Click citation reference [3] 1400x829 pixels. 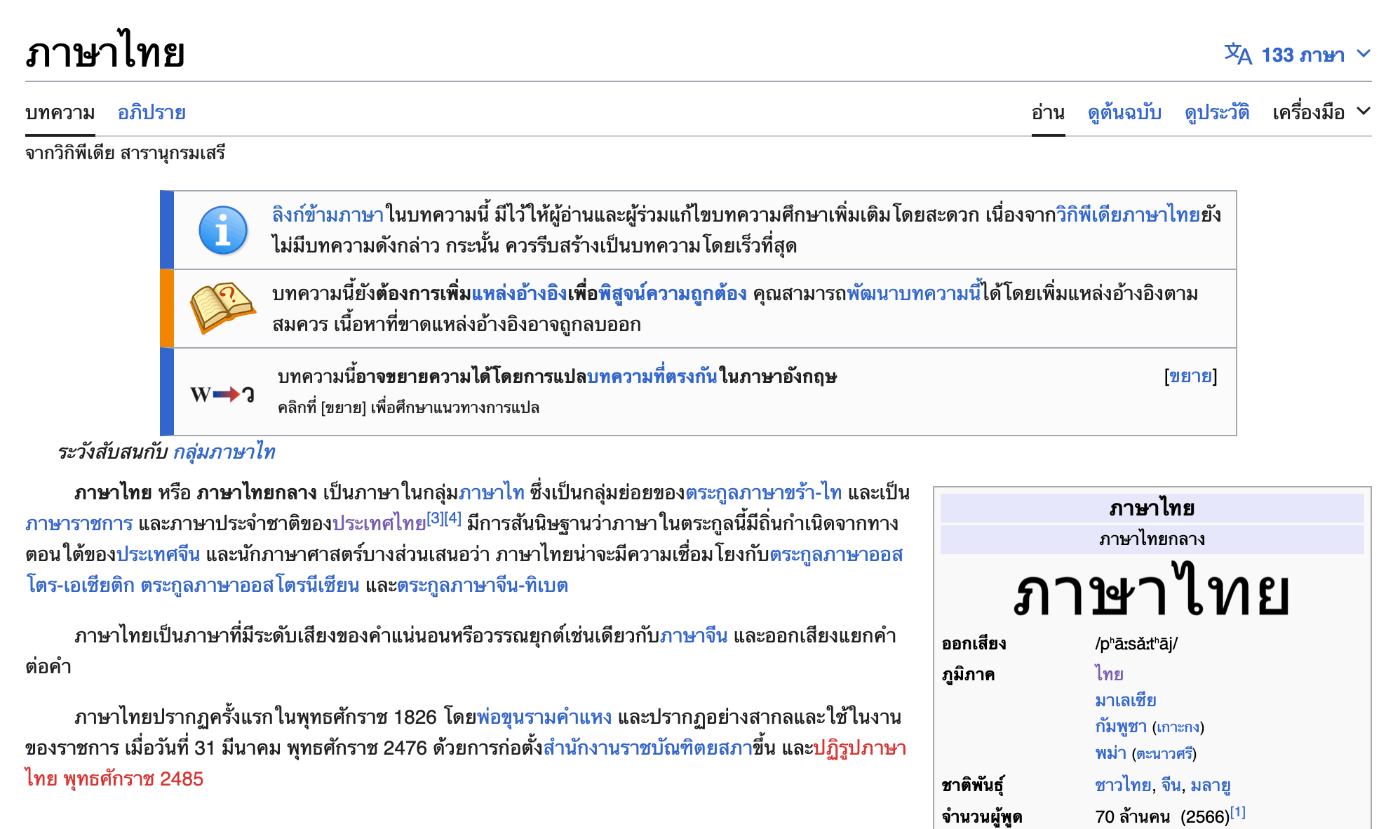click(x=435, y=518)
